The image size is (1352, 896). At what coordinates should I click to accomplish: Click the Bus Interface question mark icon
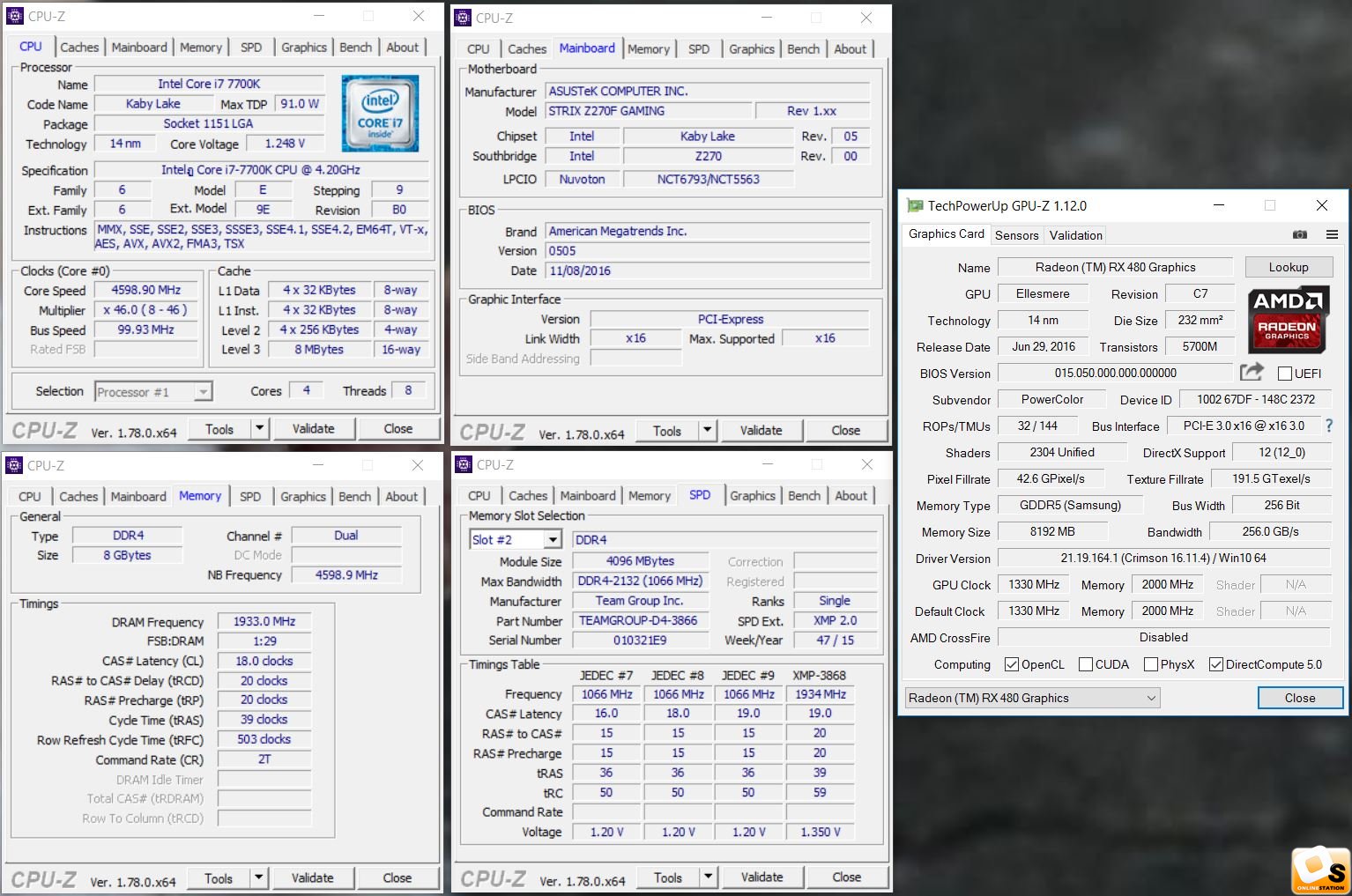[x=1329, y=426]
